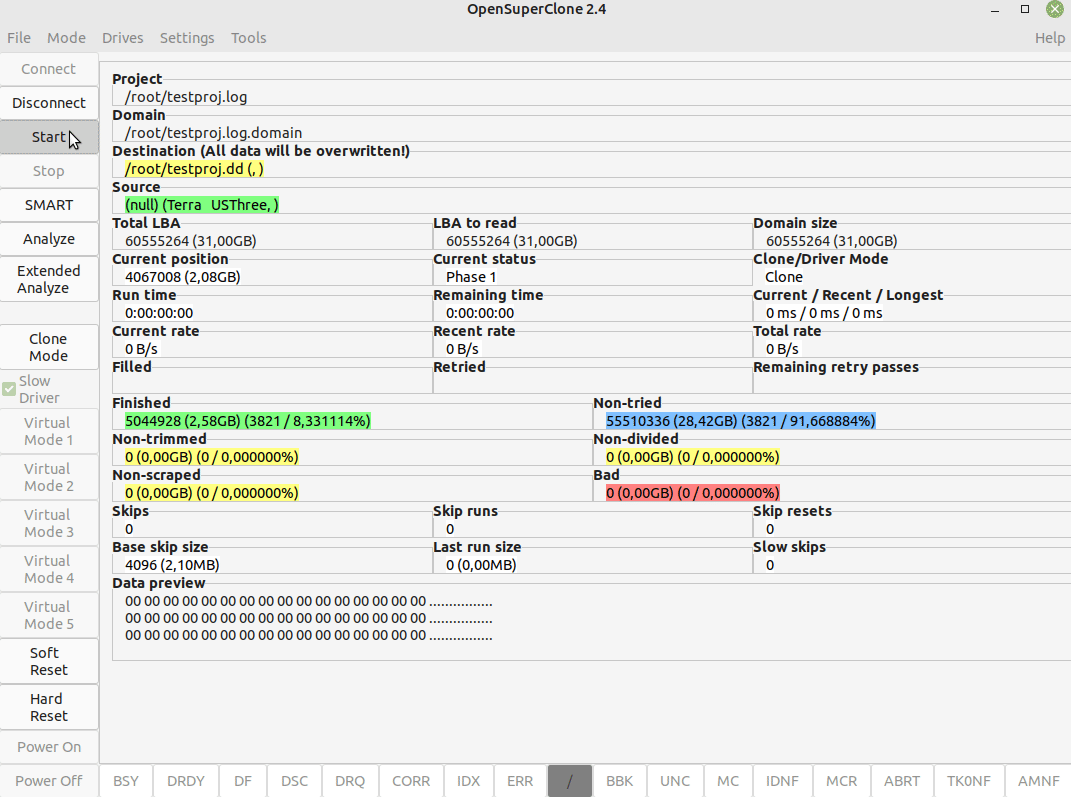Viewport: 1071px width, 797px height.
Task: Open the Help menu
Action: point(1049,38)
